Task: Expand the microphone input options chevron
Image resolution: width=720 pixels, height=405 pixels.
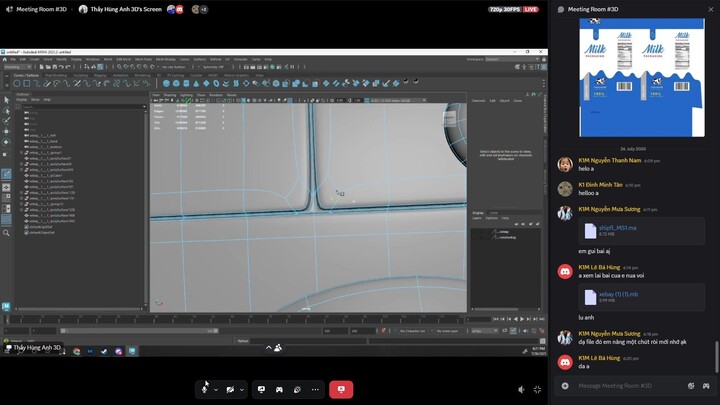Action: tap(216, 390)
